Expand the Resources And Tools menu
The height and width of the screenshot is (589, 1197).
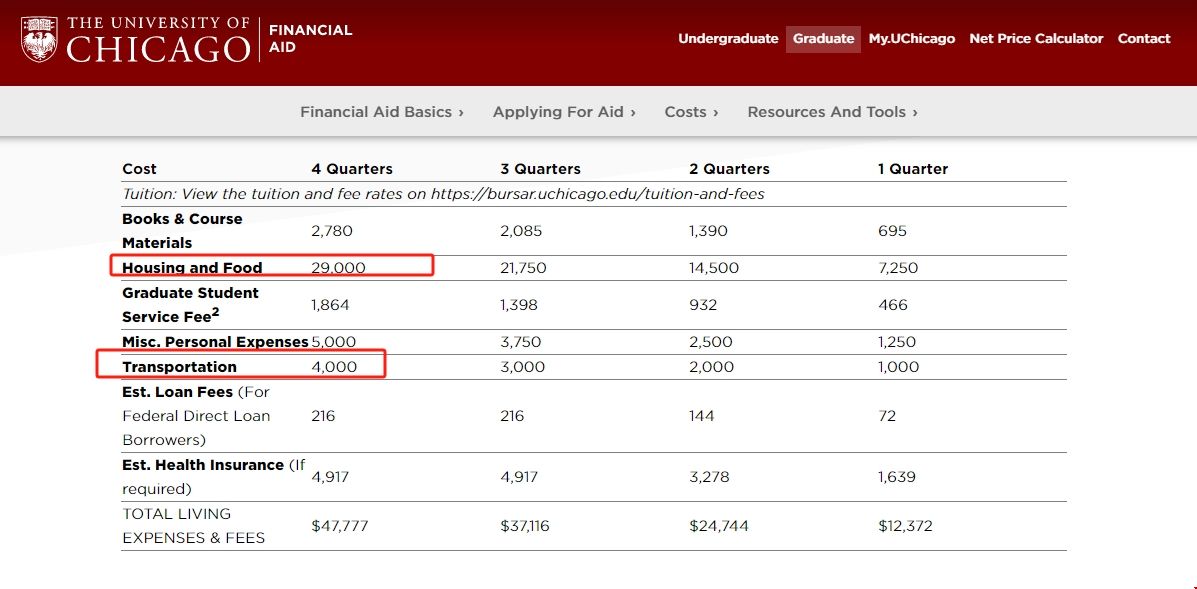832,112
